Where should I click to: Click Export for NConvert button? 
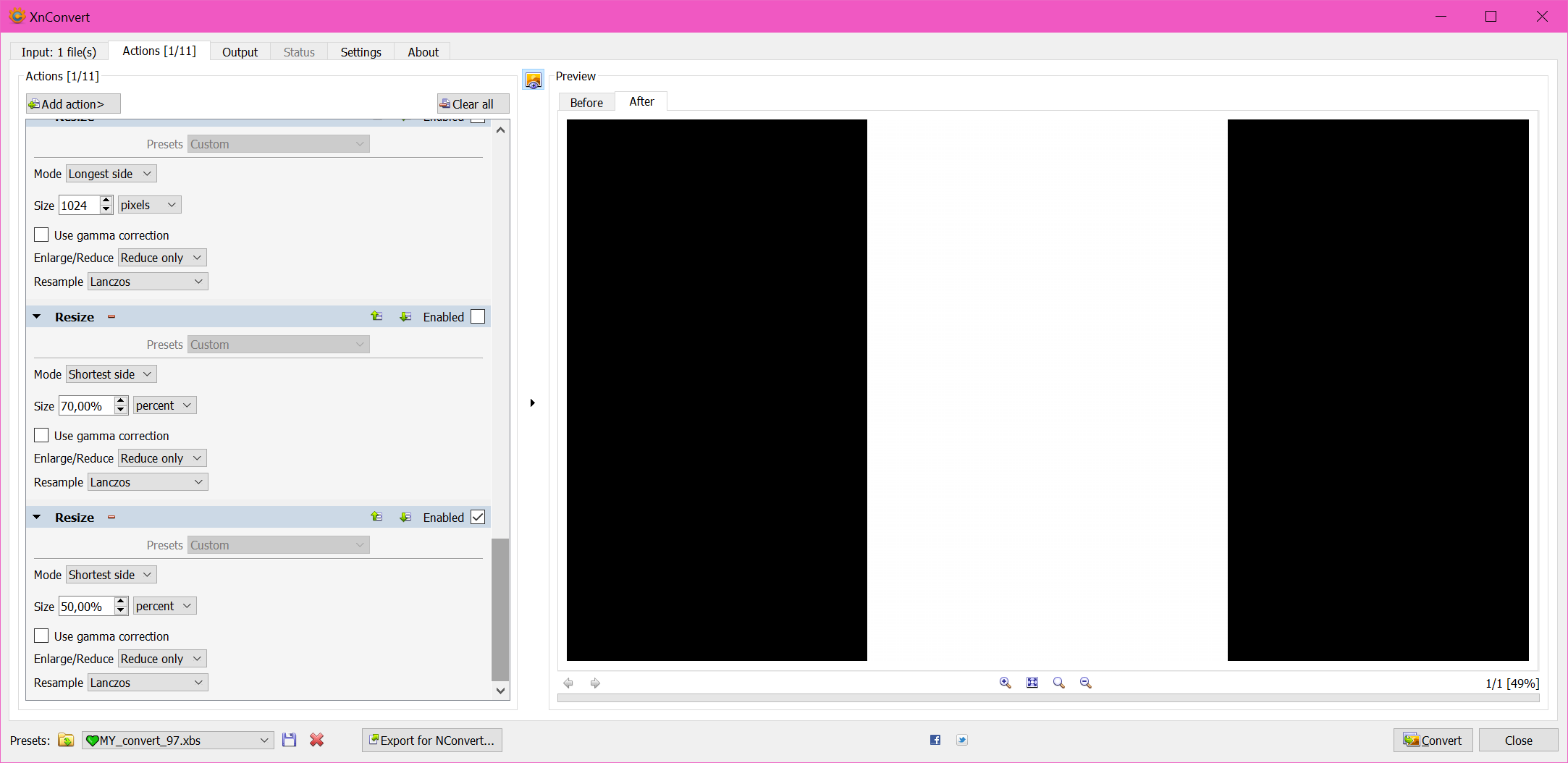[431, 740]
